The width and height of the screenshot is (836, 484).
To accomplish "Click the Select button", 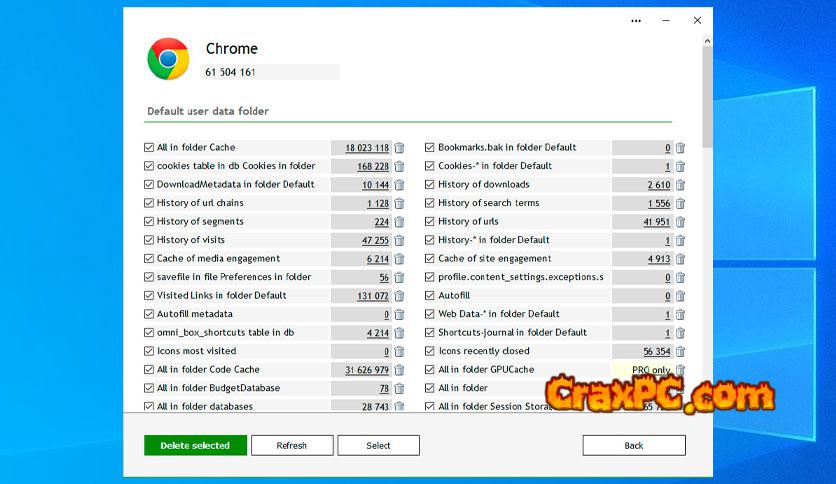I will (378, 445).
